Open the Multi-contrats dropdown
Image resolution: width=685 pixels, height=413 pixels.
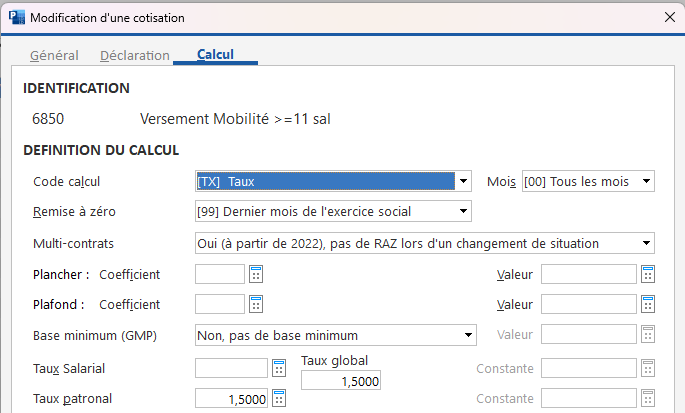point(647,242)
